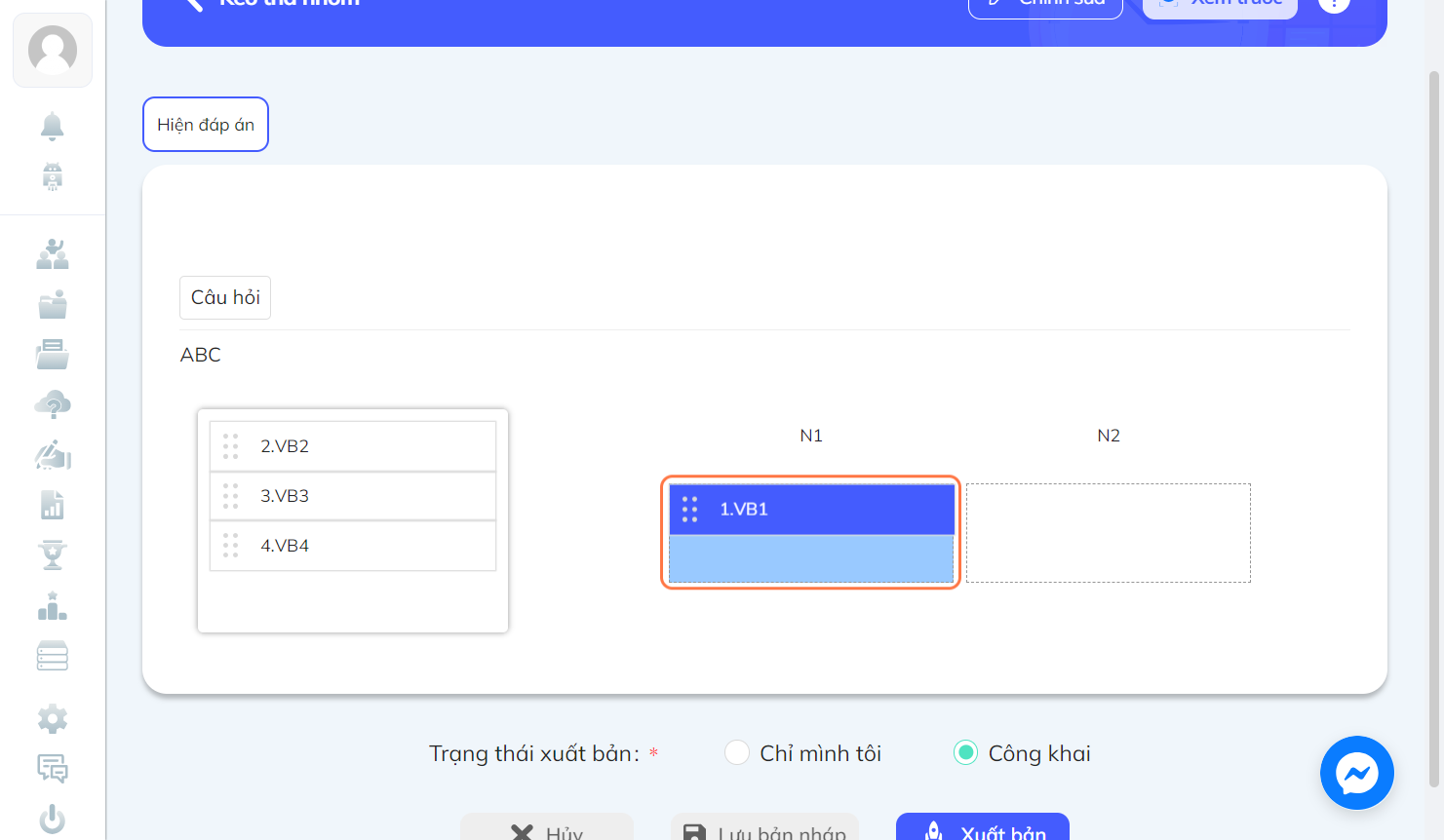Select the "Công khai" radio option
Screen dimensions: 1444x840
click(965, 753)
